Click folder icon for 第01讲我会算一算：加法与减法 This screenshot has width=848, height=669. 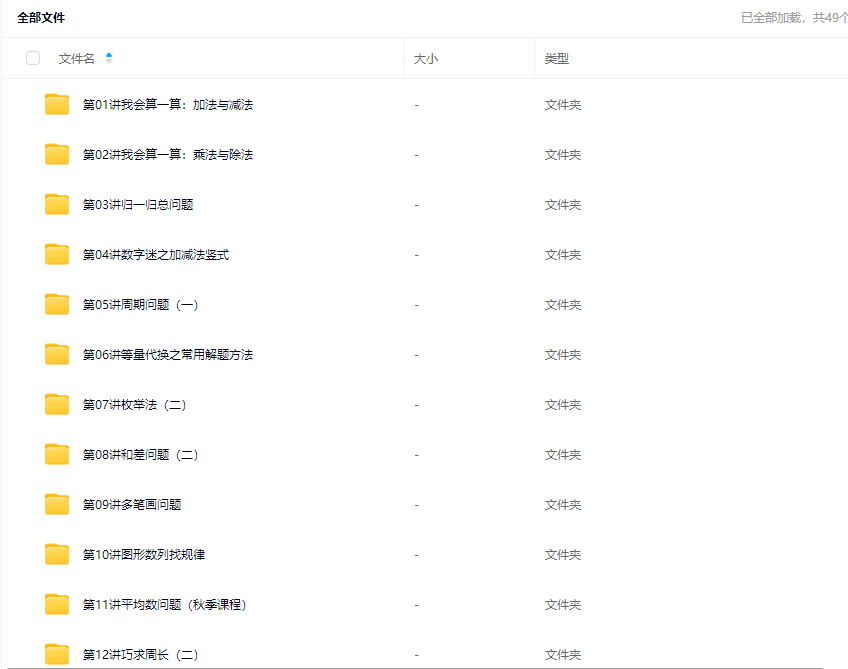coord(57,104)
